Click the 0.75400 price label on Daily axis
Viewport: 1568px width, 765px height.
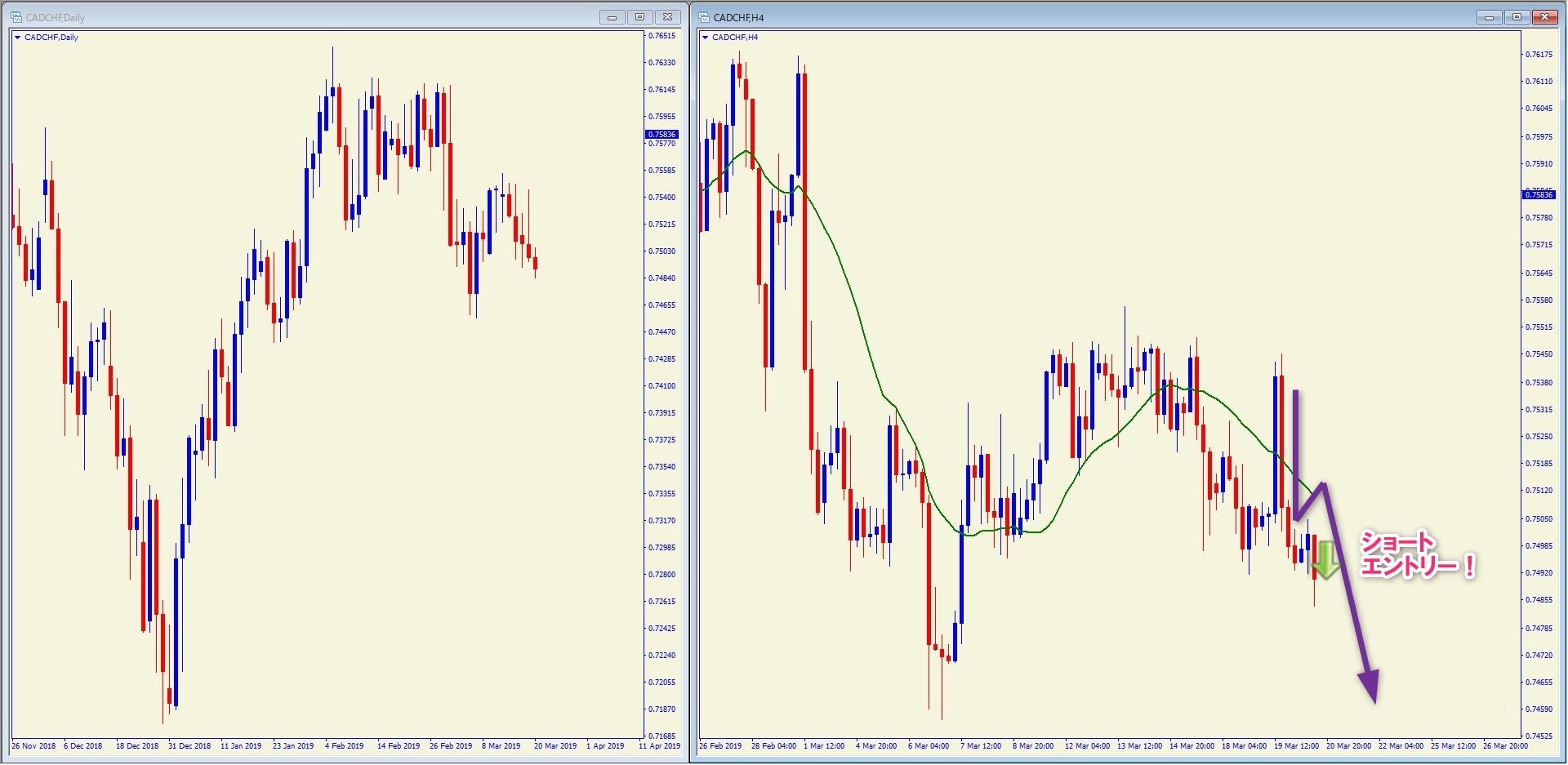[x=661, y=198]
